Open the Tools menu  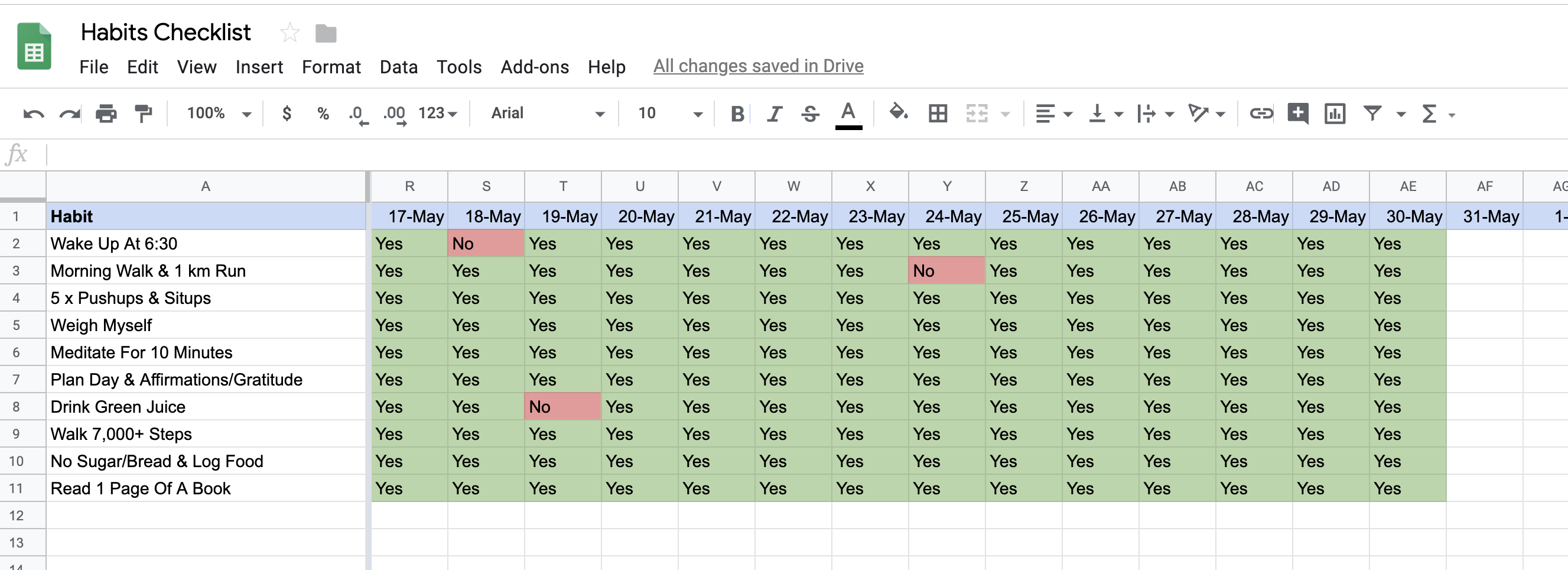pyautogui.click(x=459, y=67)
